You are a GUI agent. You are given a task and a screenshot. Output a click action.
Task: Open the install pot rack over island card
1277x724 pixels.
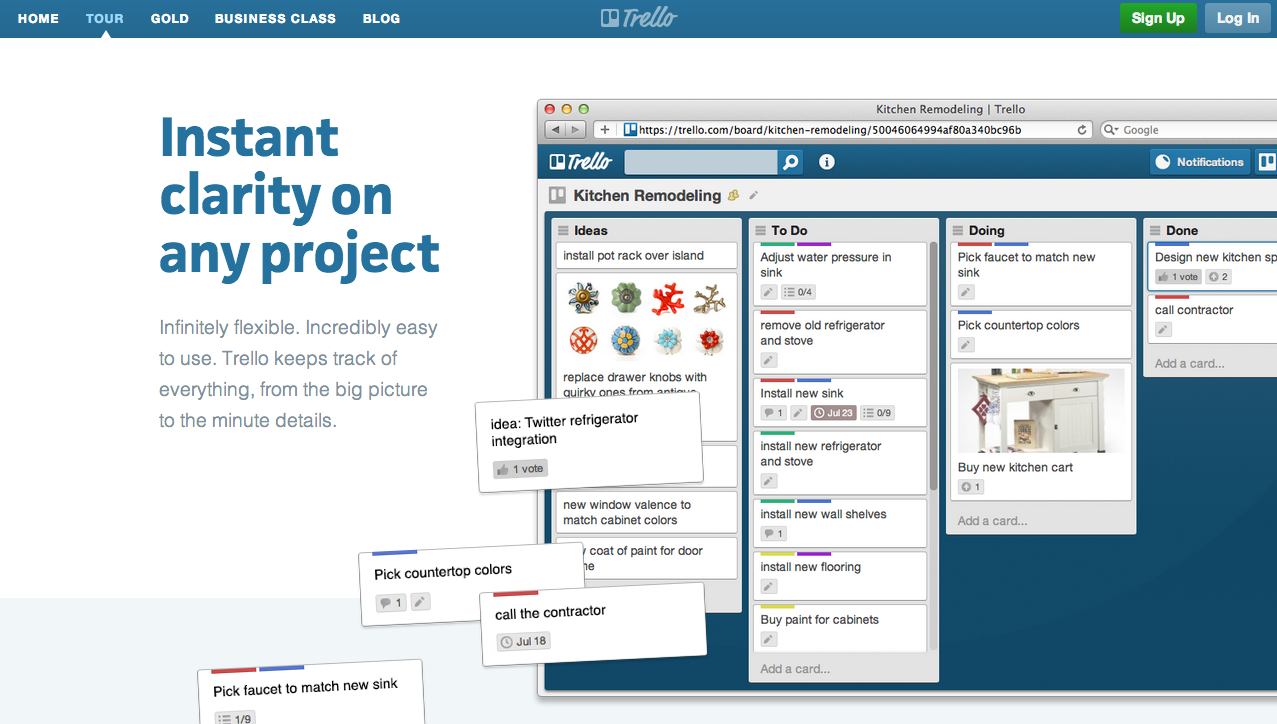click(x=646, y=256)
